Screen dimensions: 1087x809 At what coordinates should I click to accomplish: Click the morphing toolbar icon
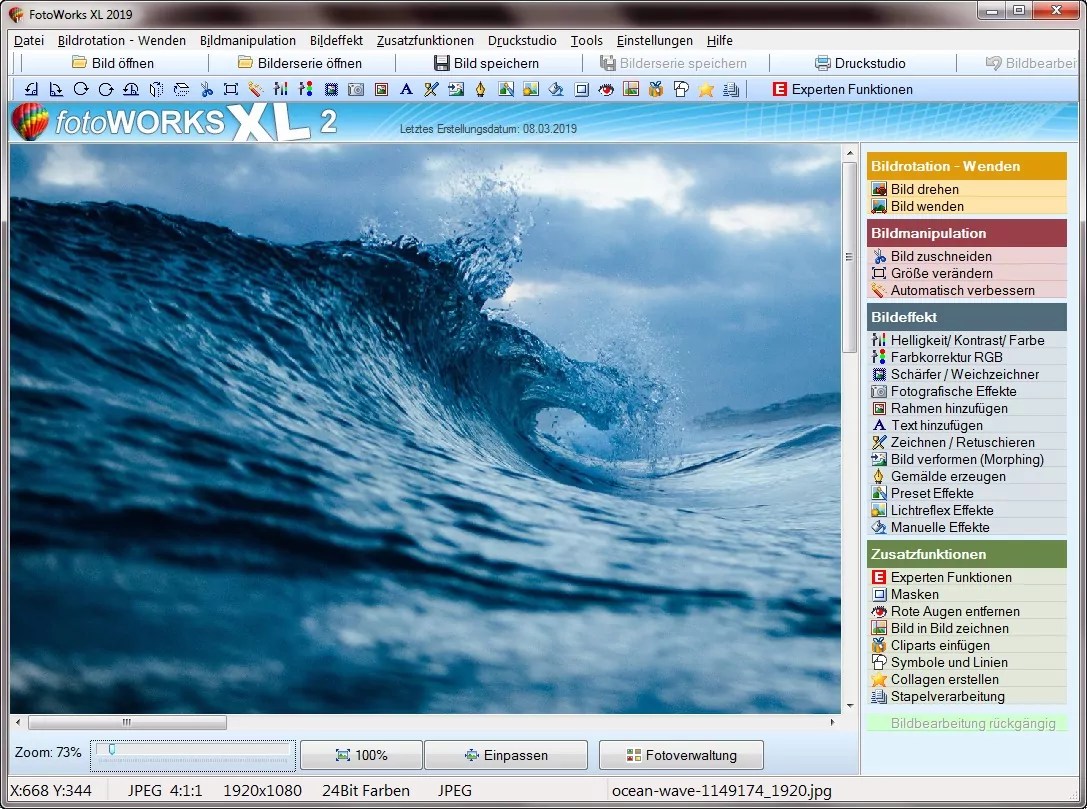click(456, 89)
